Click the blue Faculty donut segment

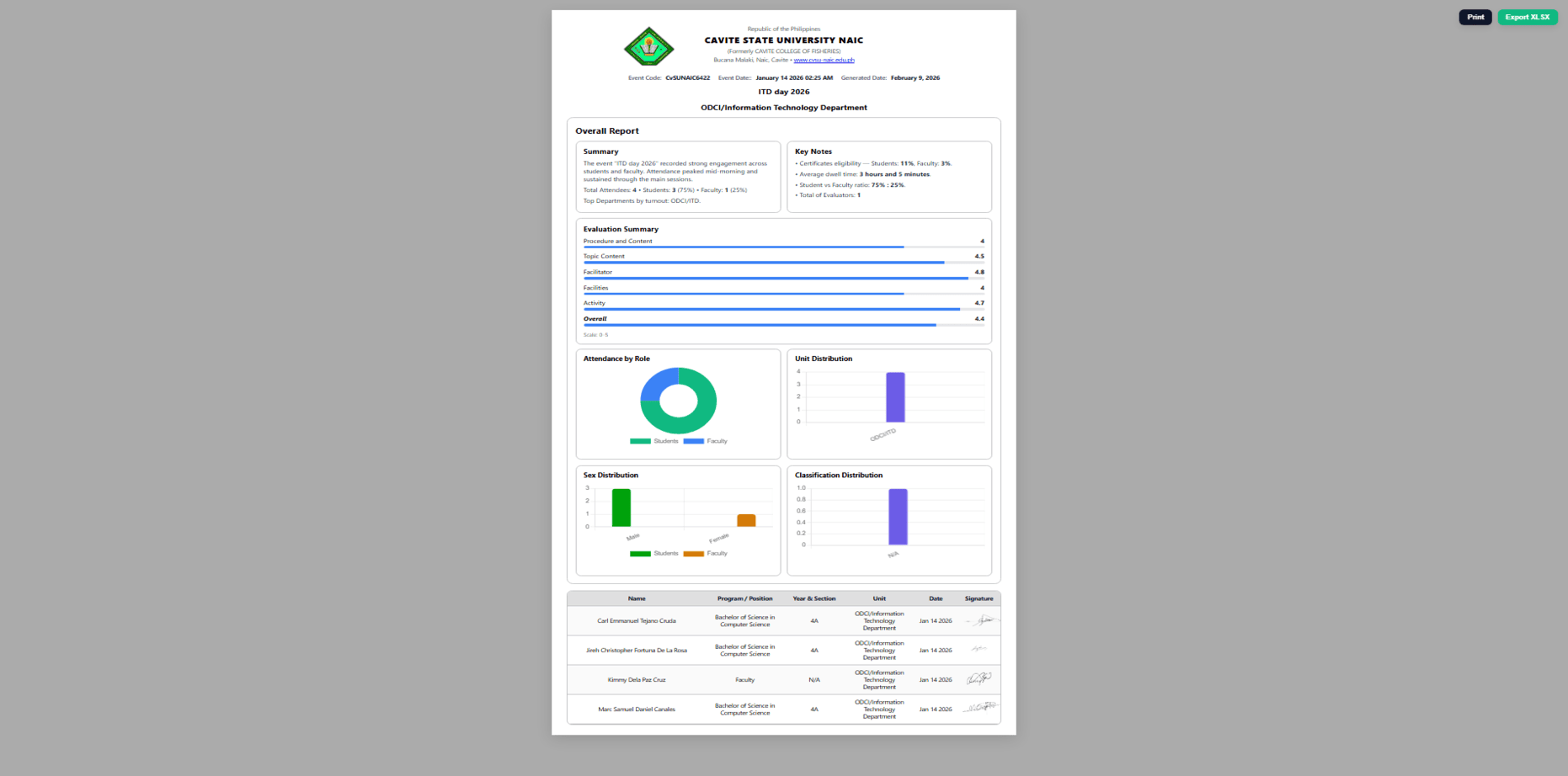coord(657,383)
